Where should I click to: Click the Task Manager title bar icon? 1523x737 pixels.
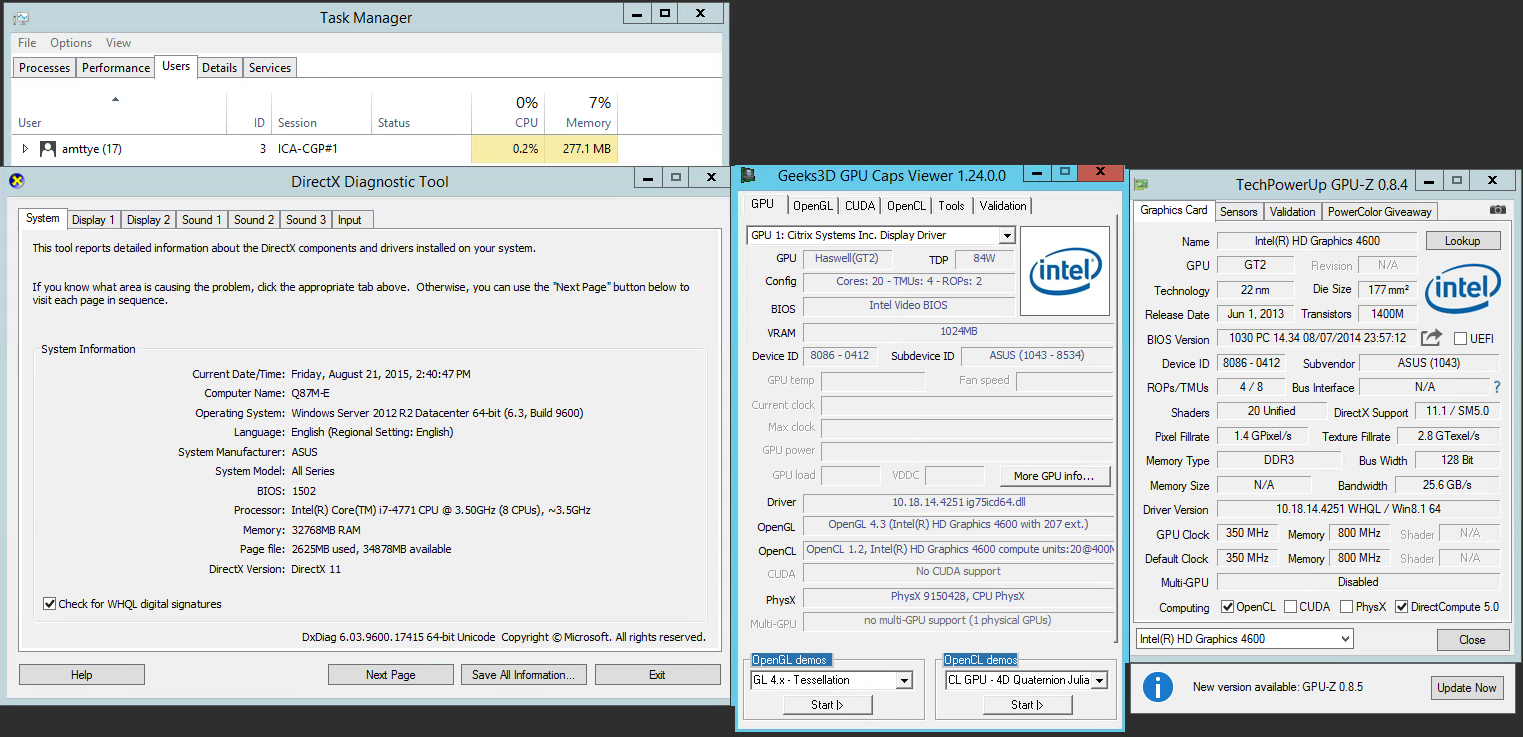click(22, 17)
